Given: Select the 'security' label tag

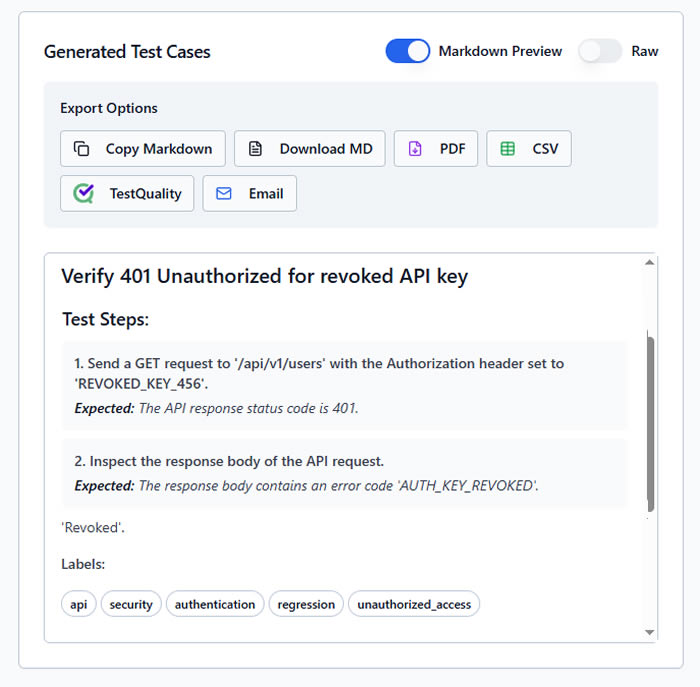Looking at the screenshot, I should (131, 604).
